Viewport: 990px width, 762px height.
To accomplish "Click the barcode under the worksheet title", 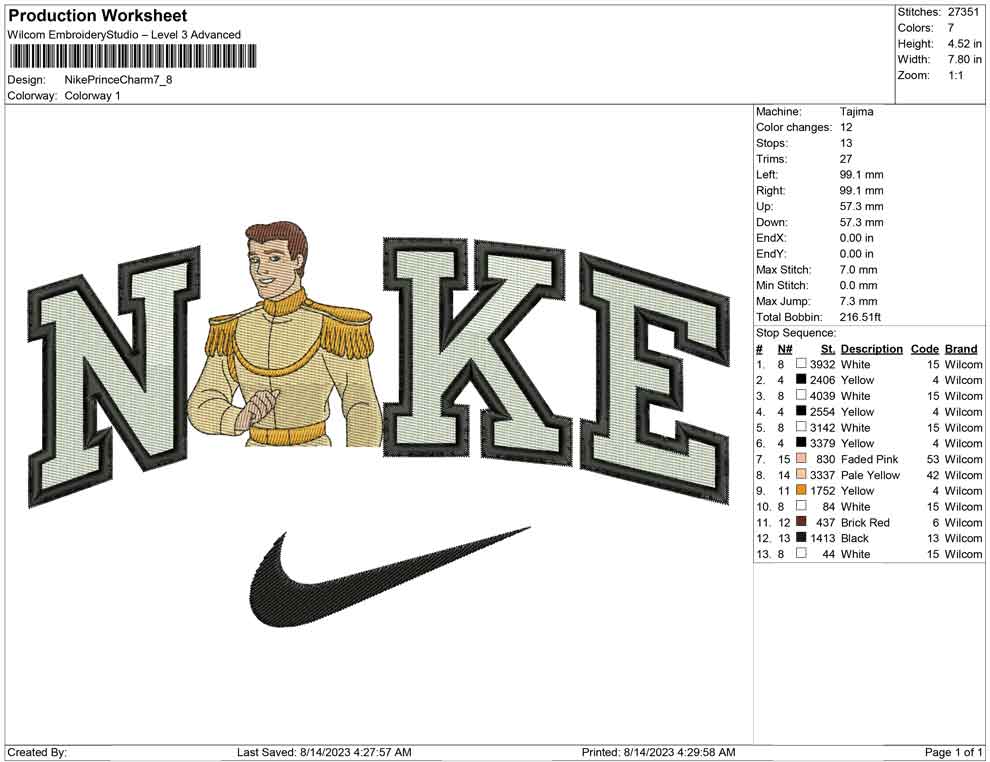I will click(133, 56).
